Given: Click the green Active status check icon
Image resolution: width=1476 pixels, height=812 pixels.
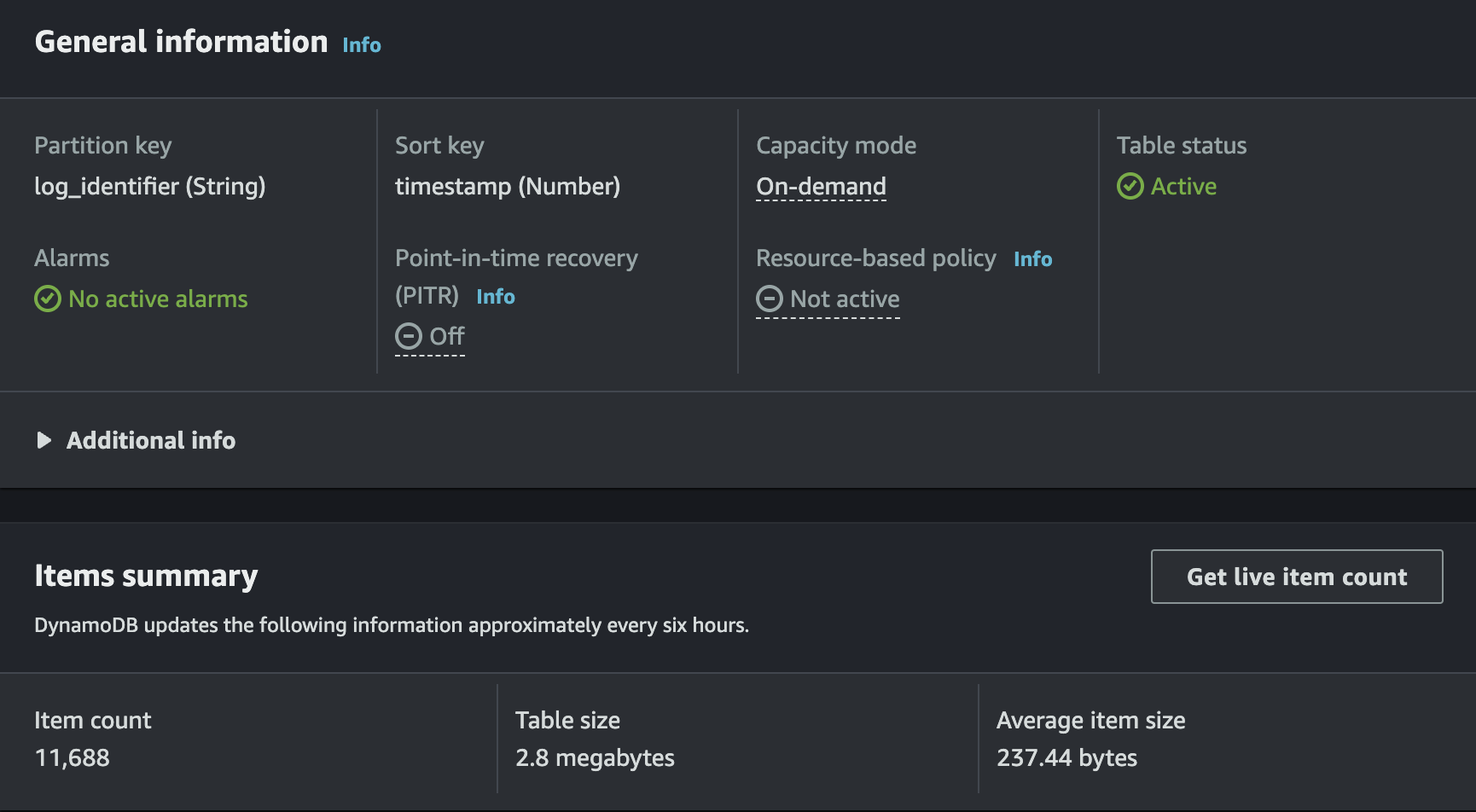Looking at the screenshot, I should (1130, 186).
